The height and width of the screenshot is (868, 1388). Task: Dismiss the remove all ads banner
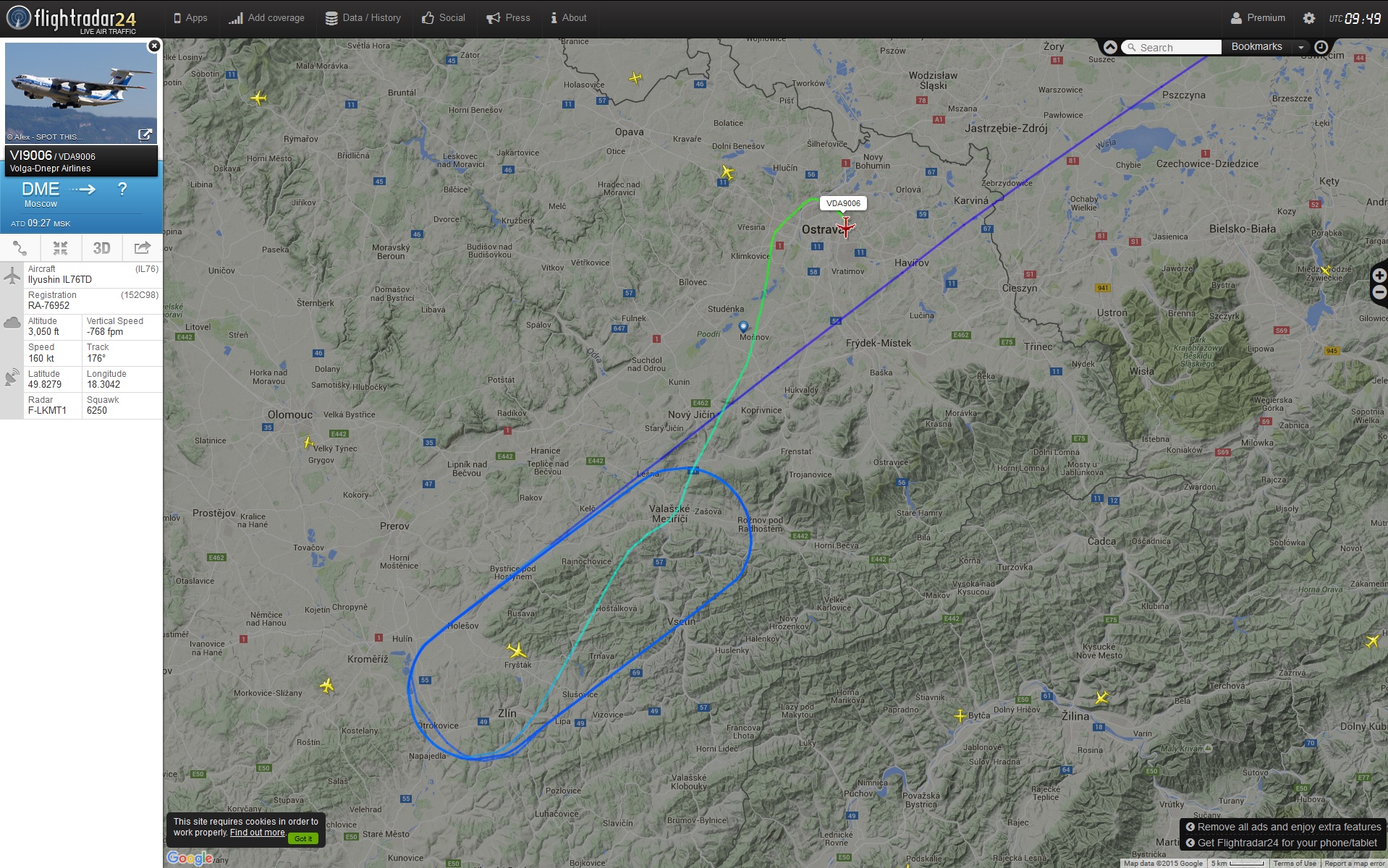(x=1190, y=827)
